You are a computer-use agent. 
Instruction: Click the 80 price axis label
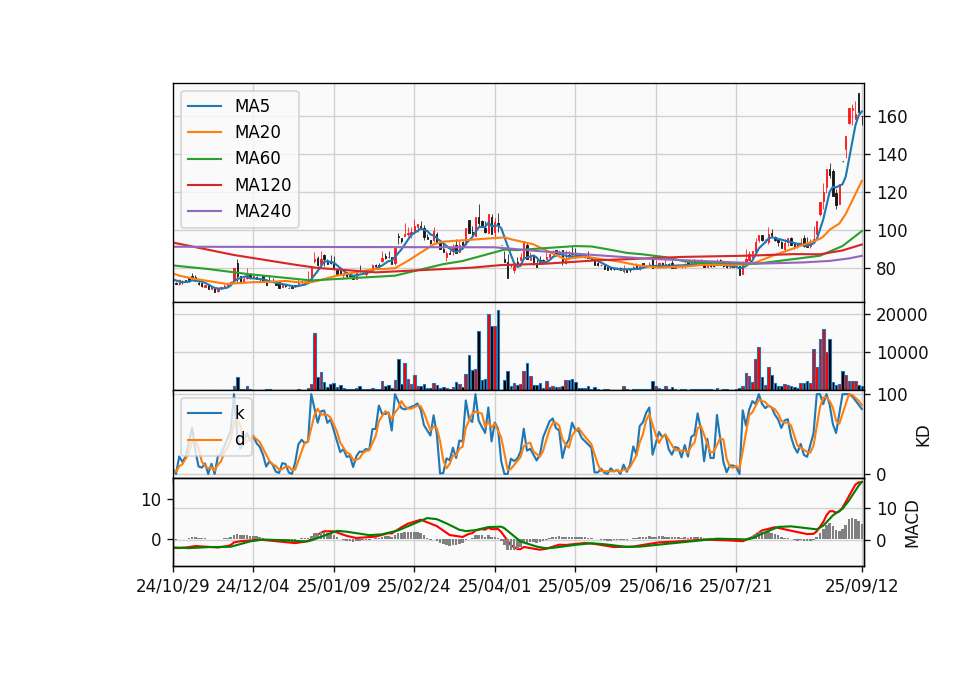click(887, 269)
